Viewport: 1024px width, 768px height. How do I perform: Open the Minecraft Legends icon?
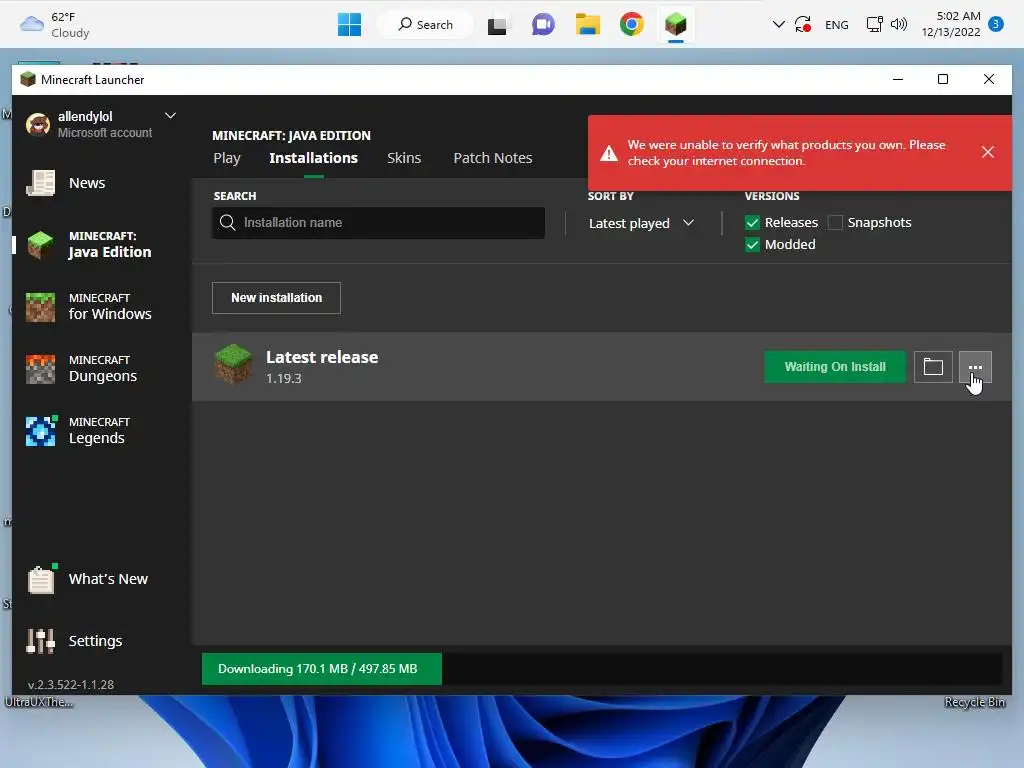coord(40,431)
